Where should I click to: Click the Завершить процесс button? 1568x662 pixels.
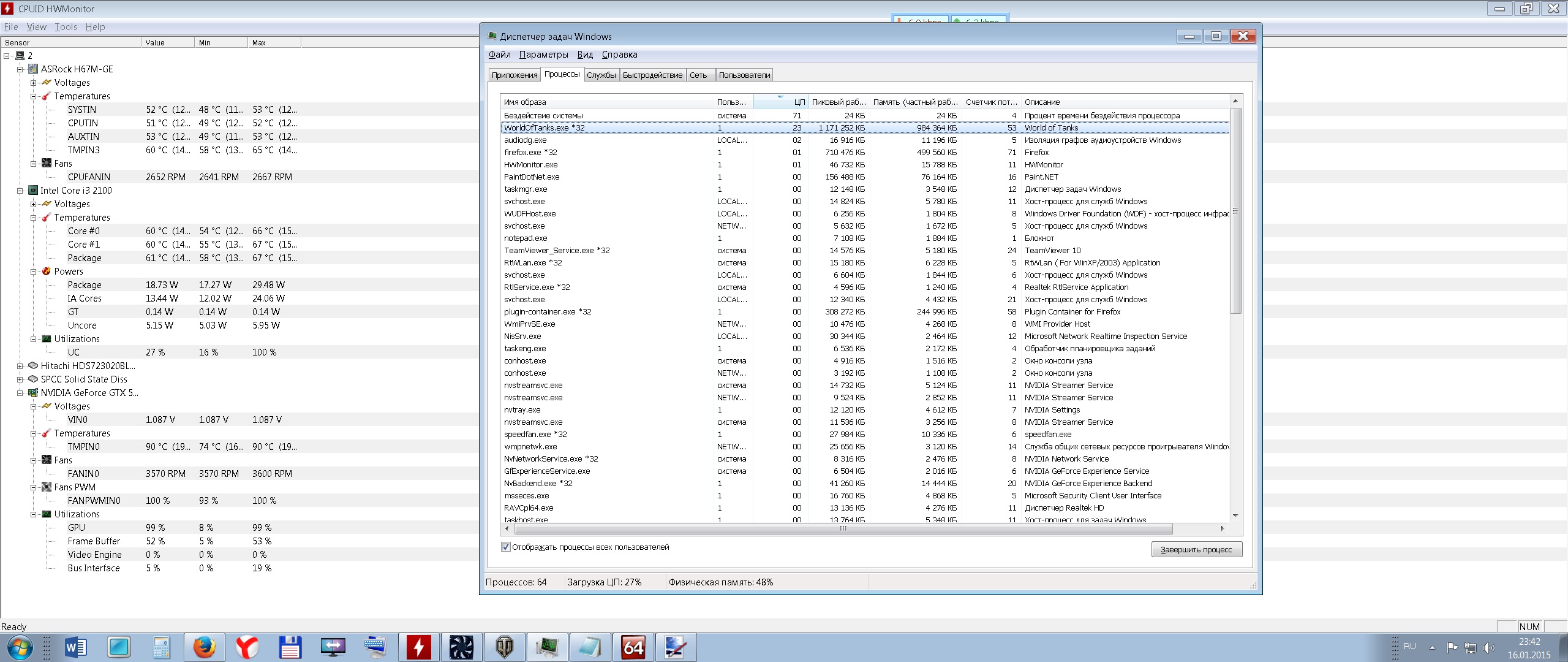1196,549
